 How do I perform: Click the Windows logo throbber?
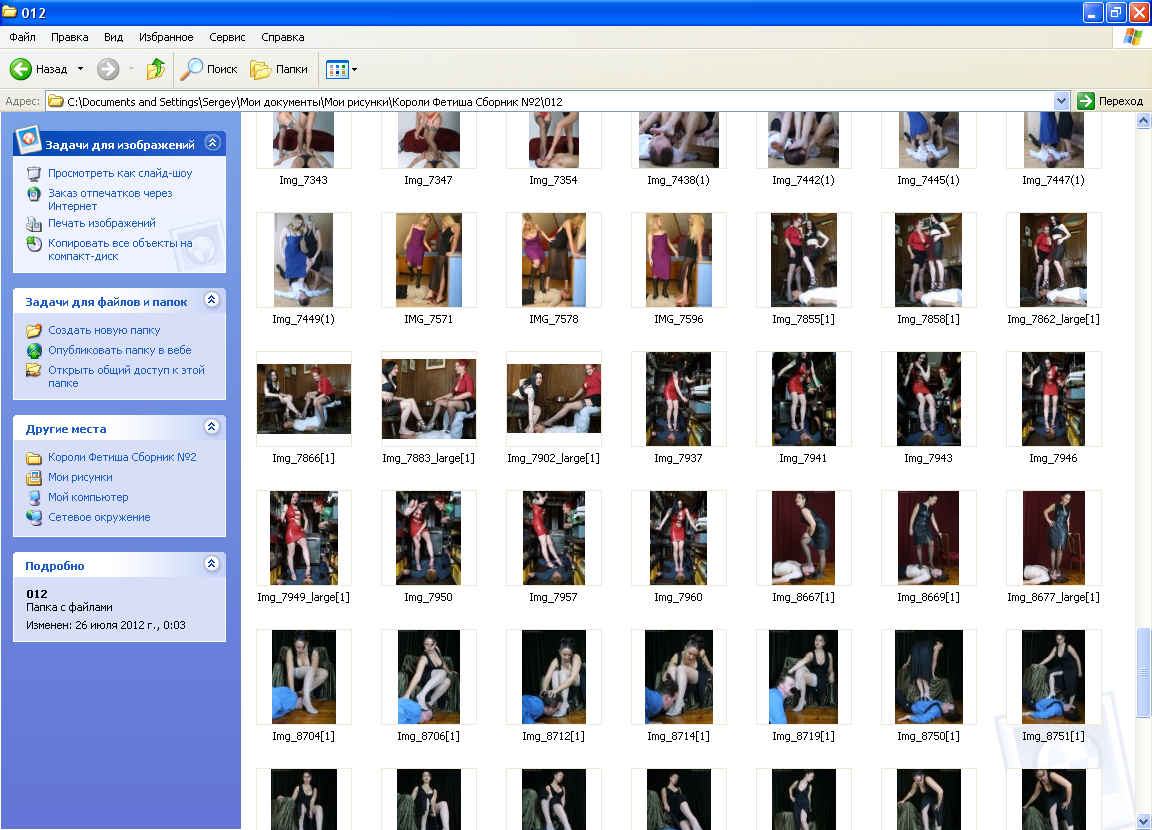tap(1132, 37)
